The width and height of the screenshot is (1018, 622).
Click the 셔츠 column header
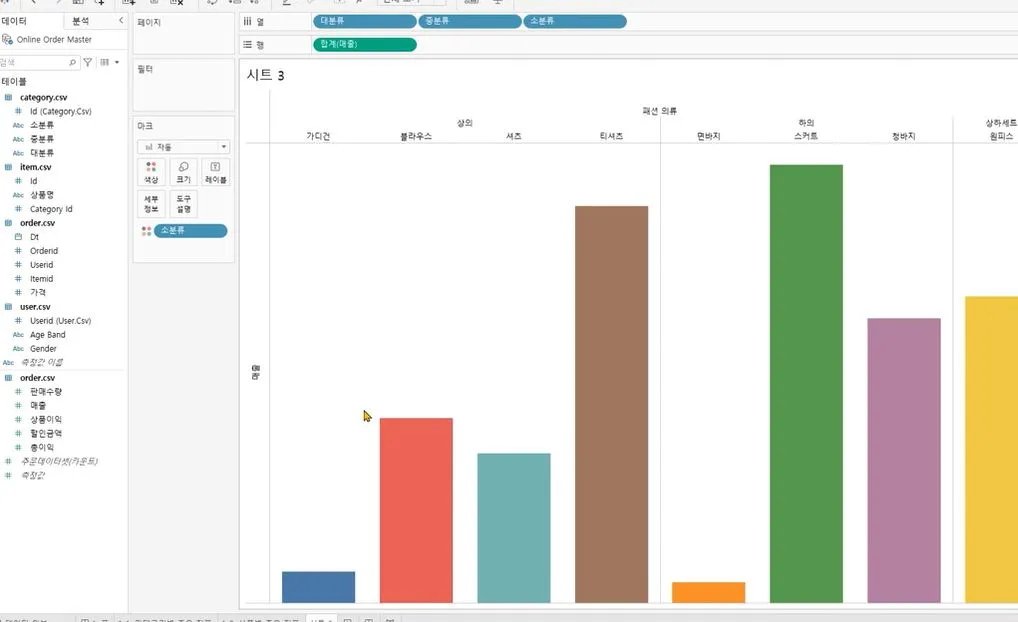point(514,136)
